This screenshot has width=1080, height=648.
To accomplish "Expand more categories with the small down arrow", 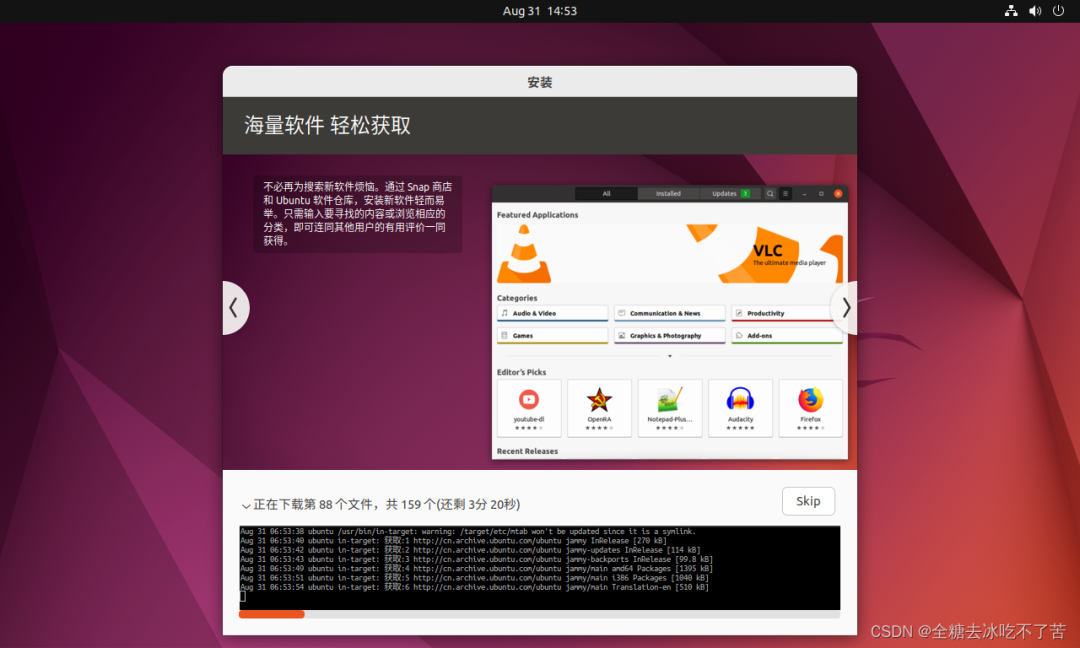I will (x=670, y=356).
